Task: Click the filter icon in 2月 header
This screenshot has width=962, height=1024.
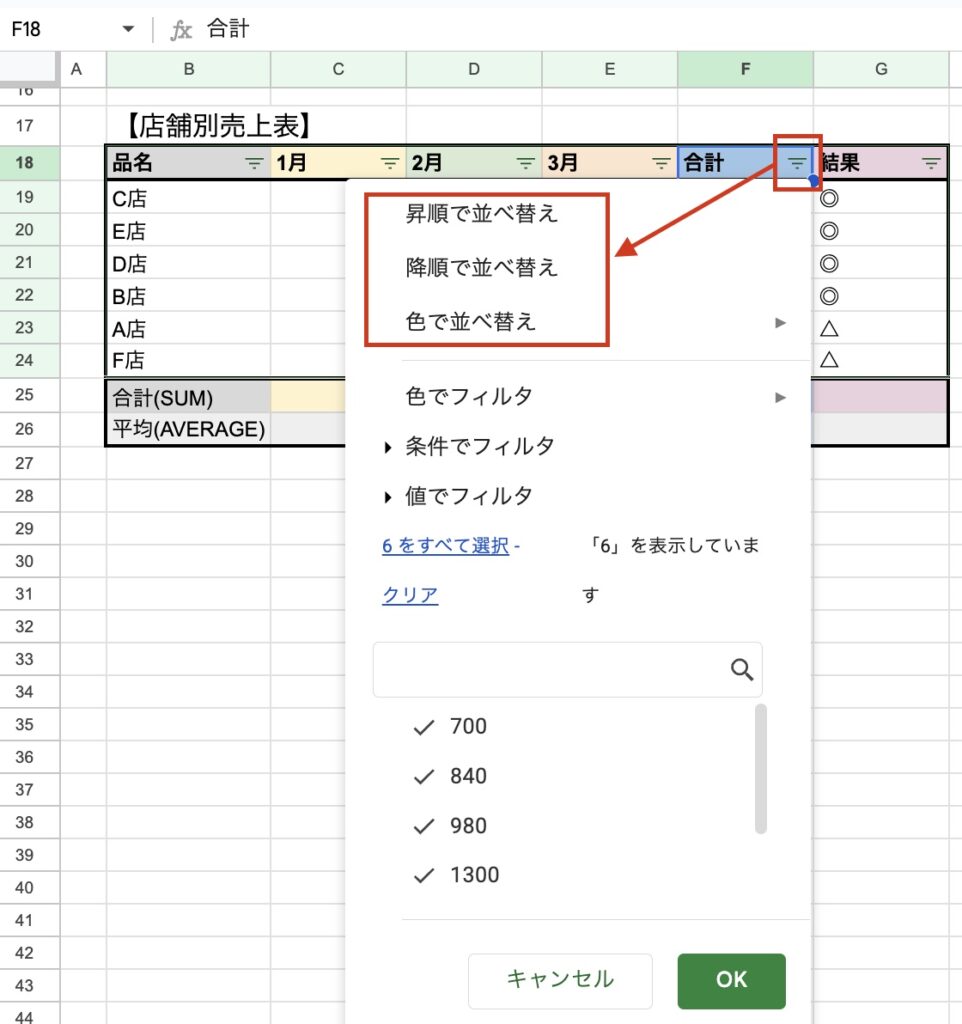Action: coord(526,163)
